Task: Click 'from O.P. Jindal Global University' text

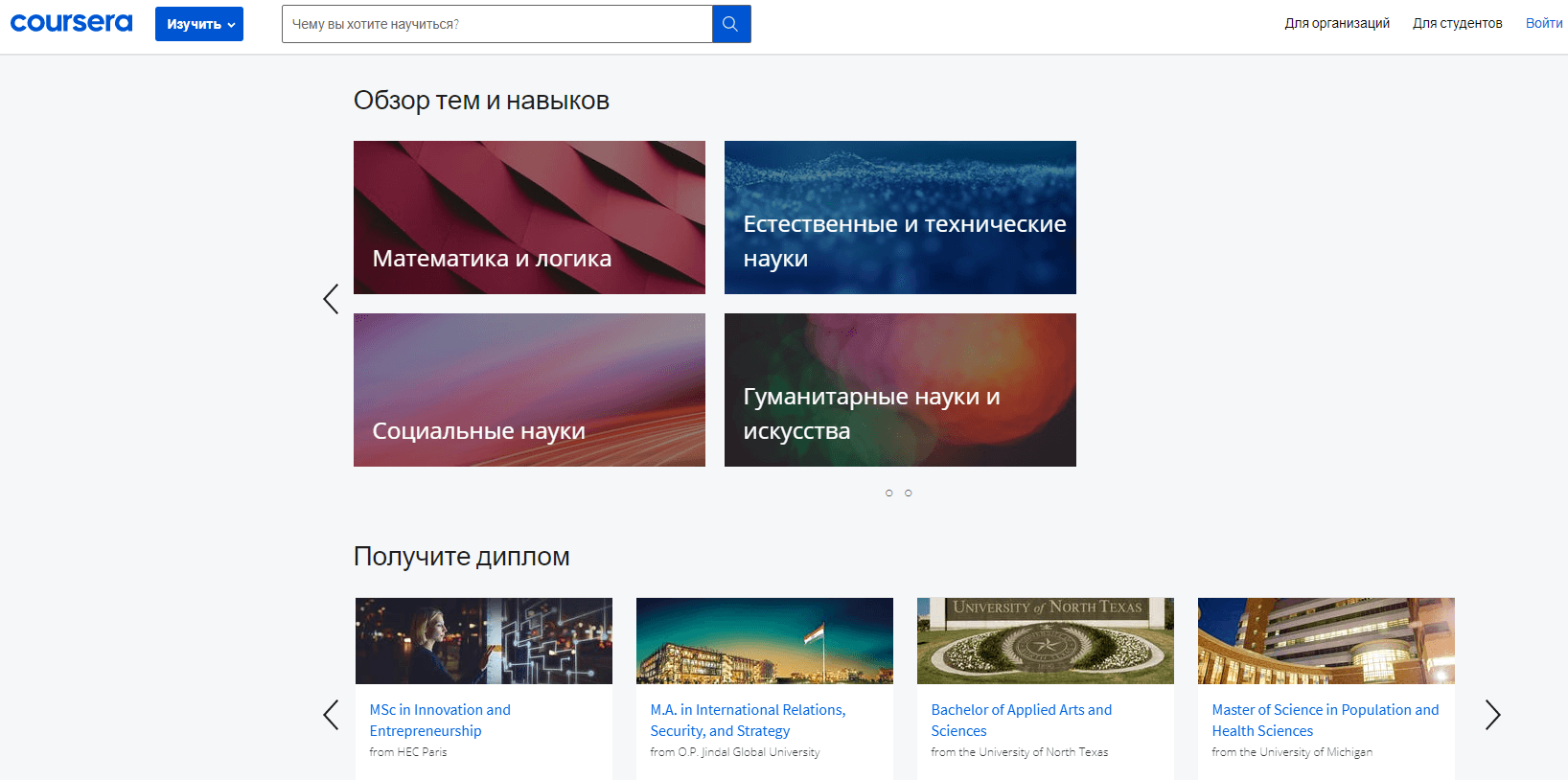Action: [735, 752]
